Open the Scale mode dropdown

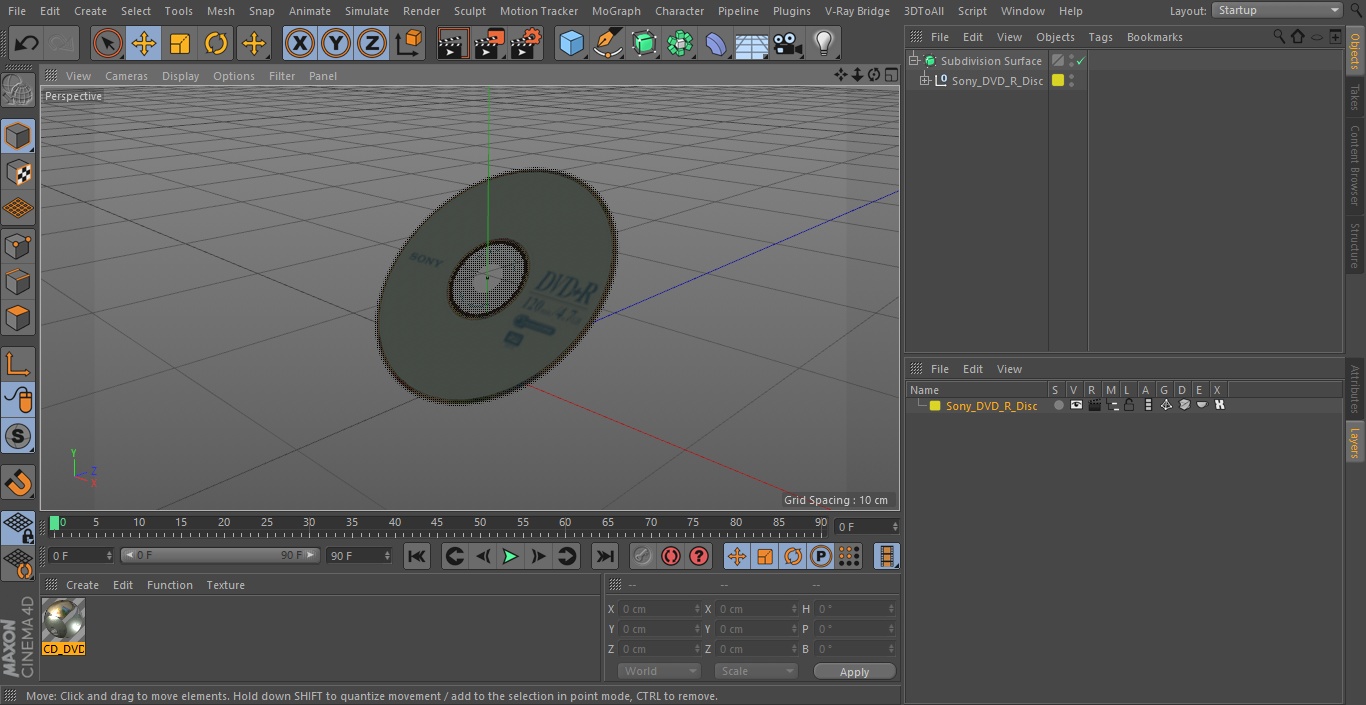tap(756, 671)
